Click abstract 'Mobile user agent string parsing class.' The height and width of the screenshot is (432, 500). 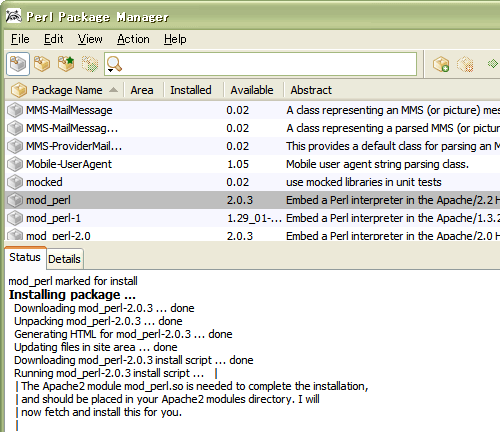pos(377,164)
